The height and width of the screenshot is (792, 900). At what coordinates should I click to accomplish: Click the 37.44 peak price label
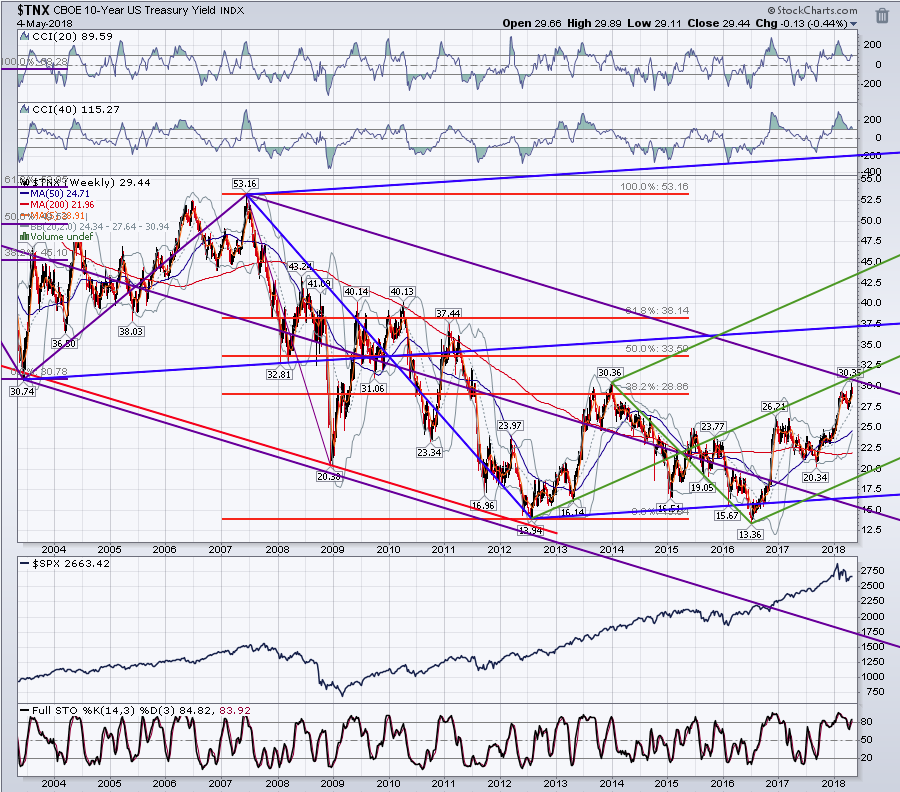(448, 313)
